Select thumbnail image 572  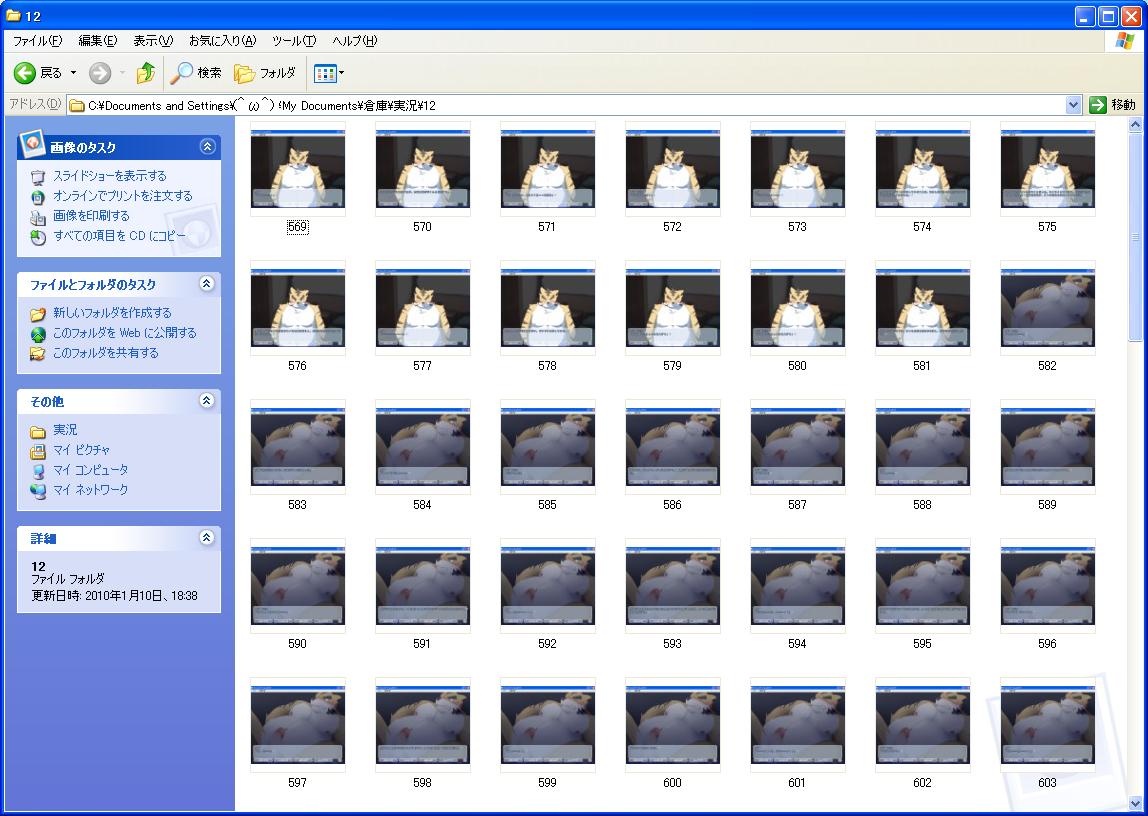point(673,169)
